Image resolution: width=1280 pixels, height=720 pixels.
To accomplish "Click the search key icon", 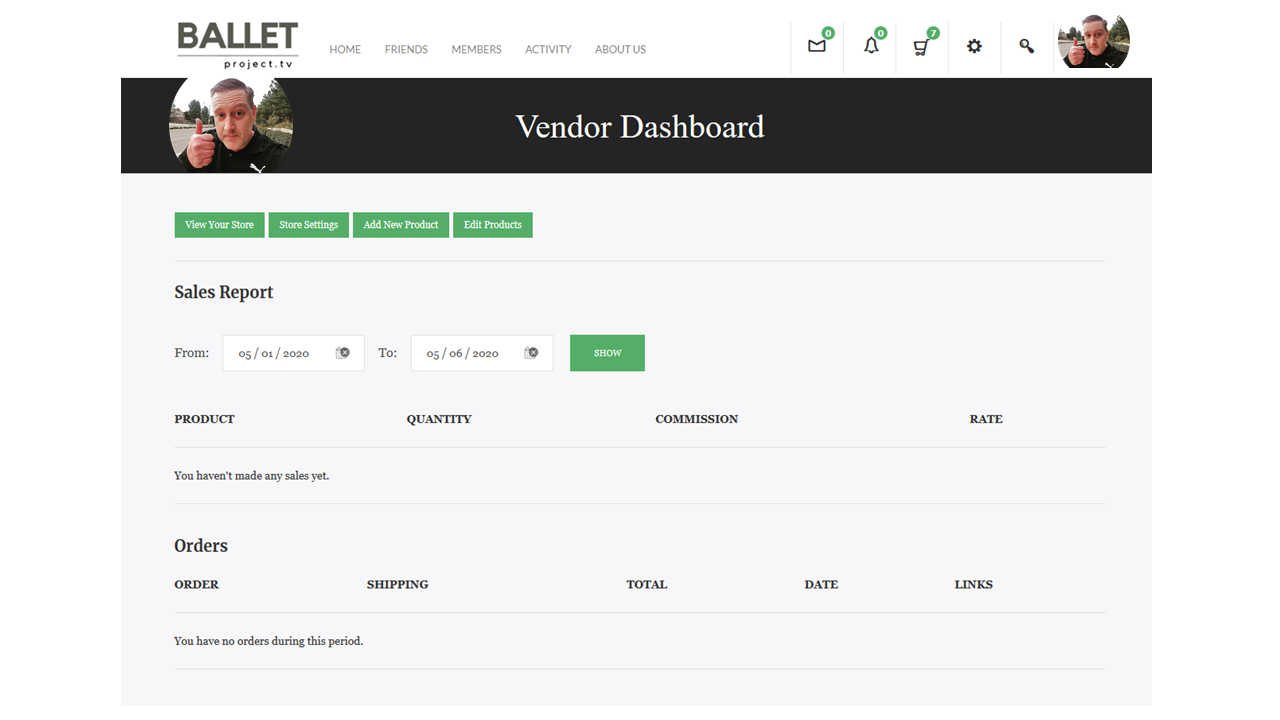I will (x=1026, y=46).
